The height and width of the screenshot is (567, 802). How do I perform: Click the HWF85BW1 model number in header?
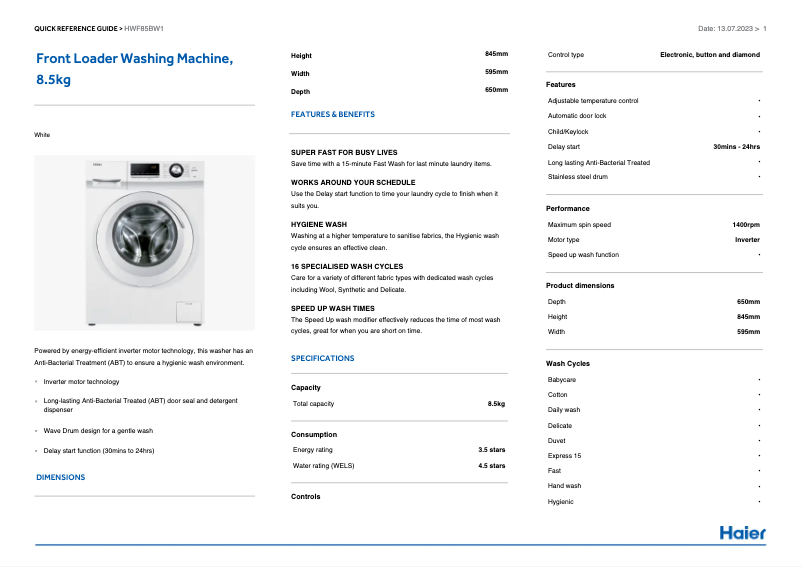(144, 29)
